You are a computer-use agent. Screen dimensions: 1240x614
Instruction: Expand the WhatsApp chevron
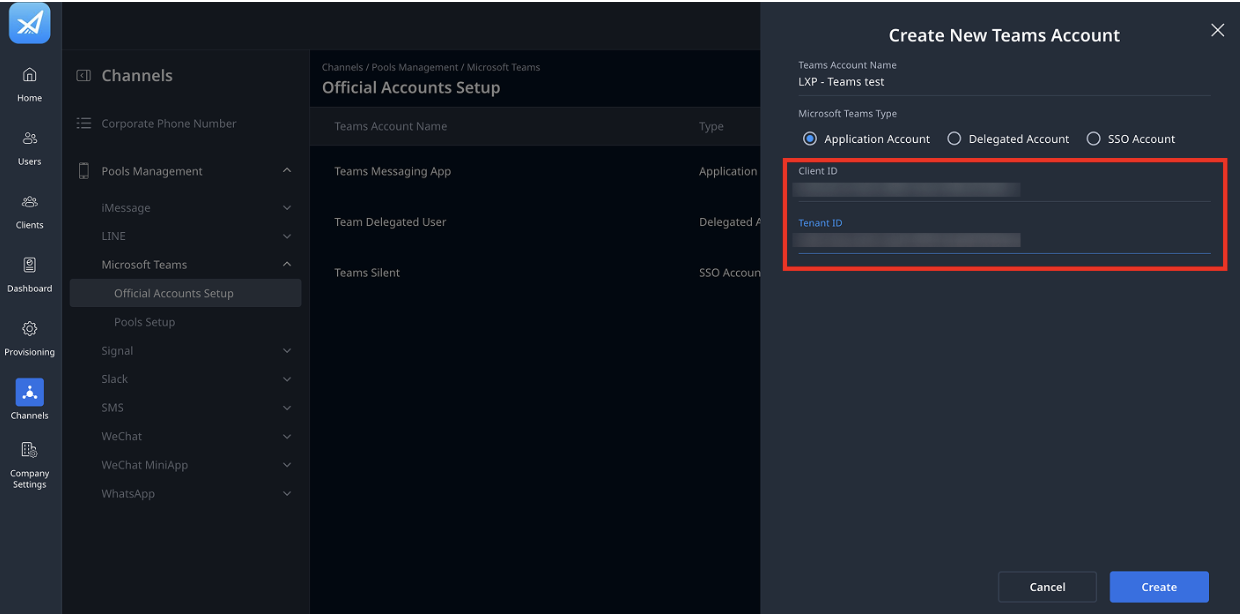click(x=287, y=494)
